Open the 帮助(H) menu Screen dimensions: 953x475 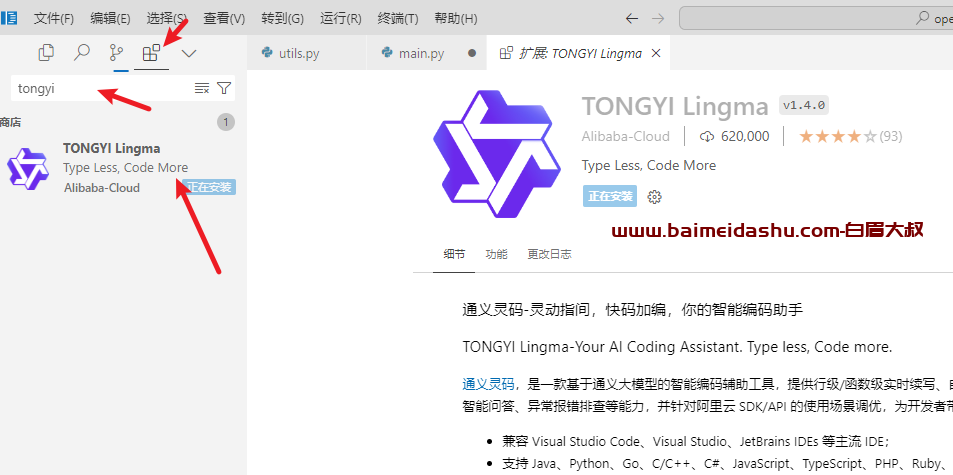click(x=455, y=18)
